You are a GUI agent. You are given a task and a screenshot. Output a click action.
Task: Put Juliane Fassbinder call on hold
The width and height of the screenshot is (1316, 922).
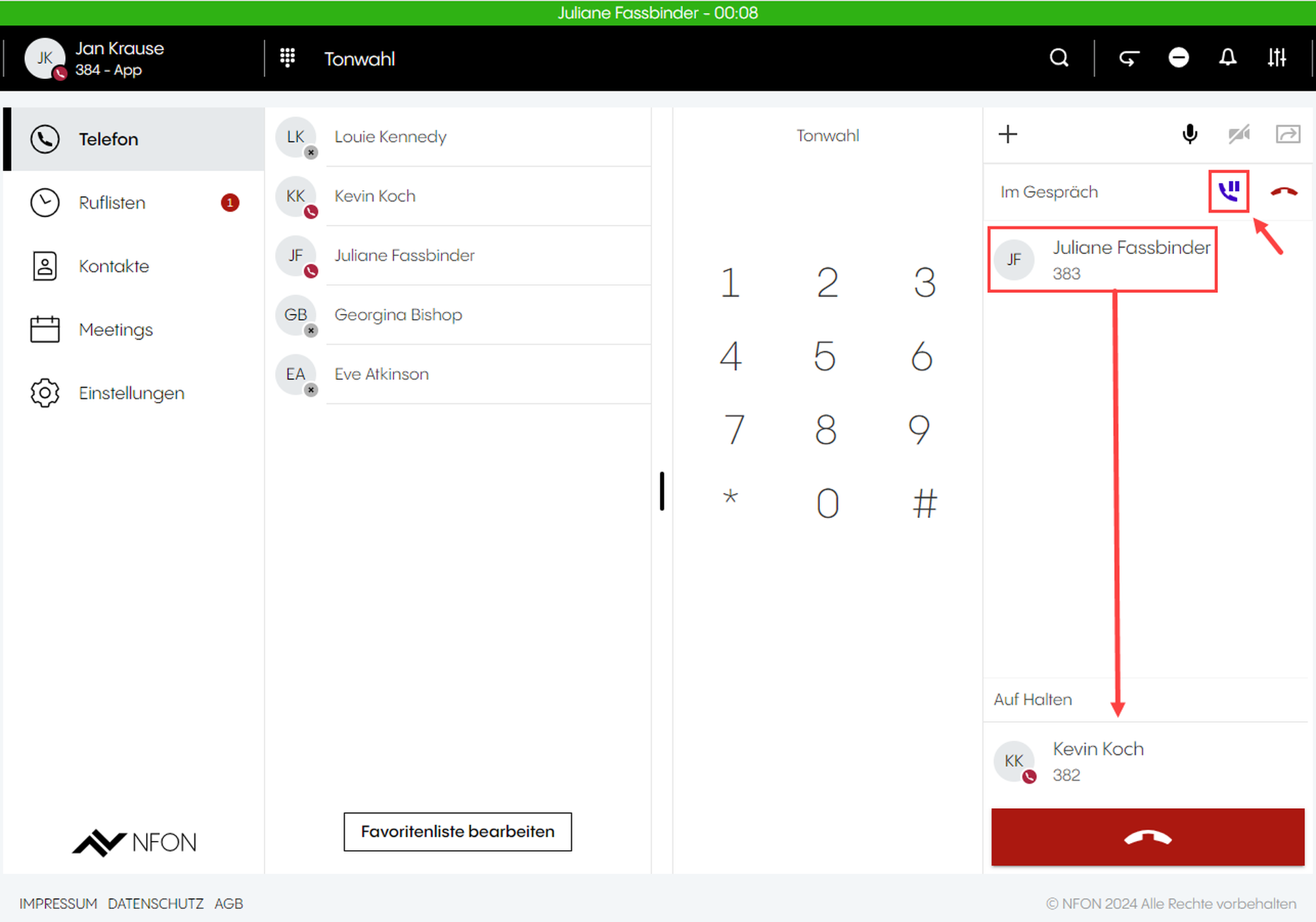click(1228, 192)
